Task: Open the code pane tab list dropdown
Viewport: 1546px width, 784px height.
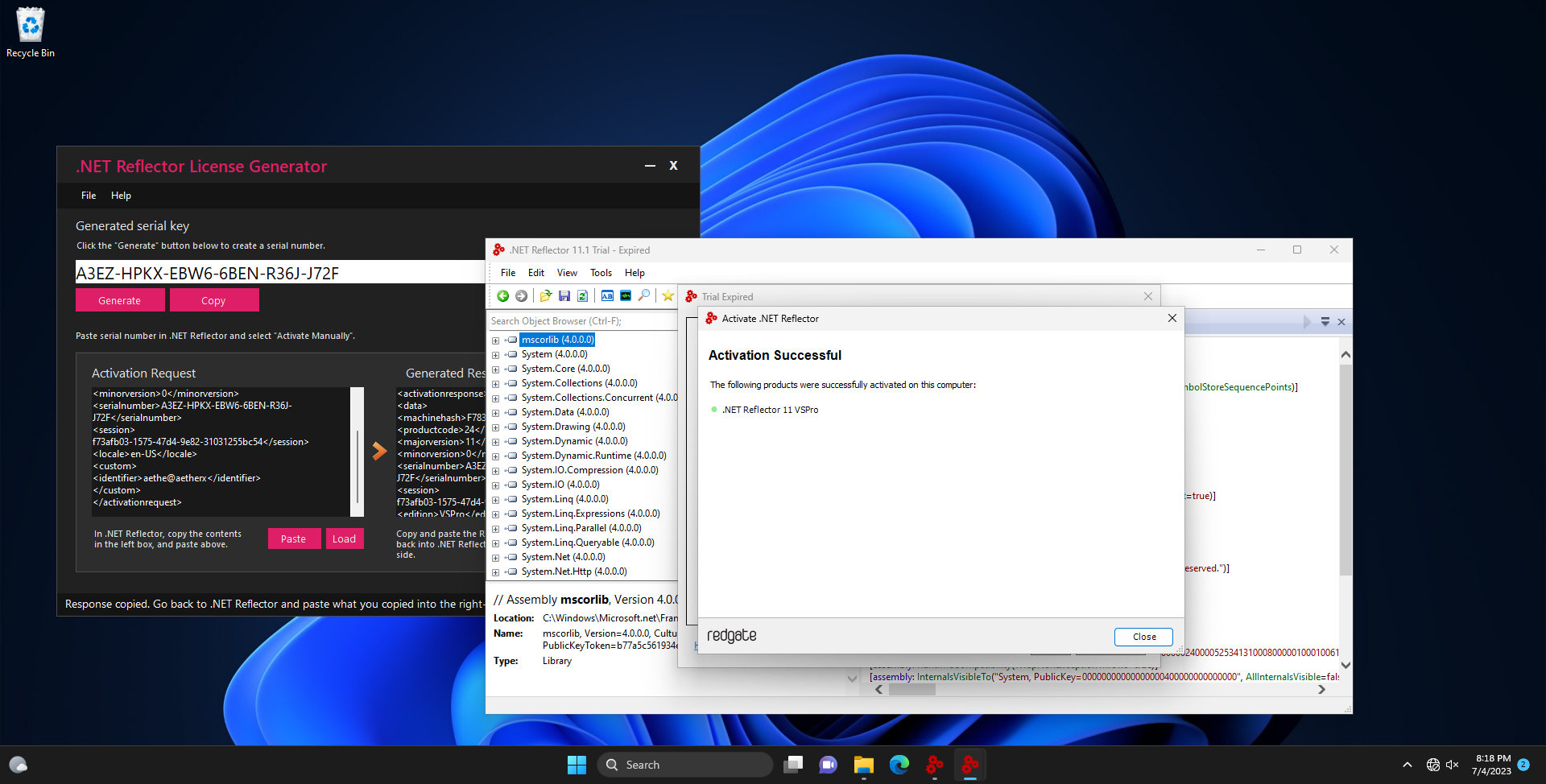Action: coord(1325,322)
